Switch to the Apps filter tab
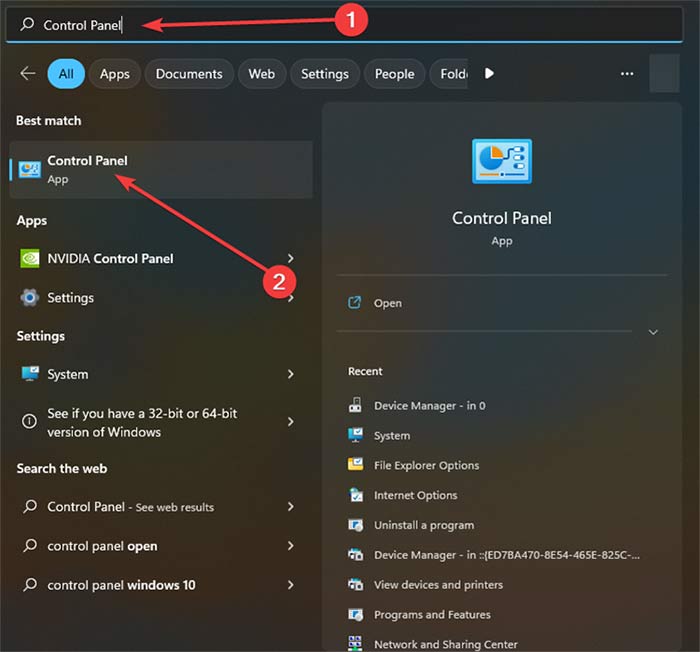The width and height of the screenshot is (700, 652). point(115,74)
